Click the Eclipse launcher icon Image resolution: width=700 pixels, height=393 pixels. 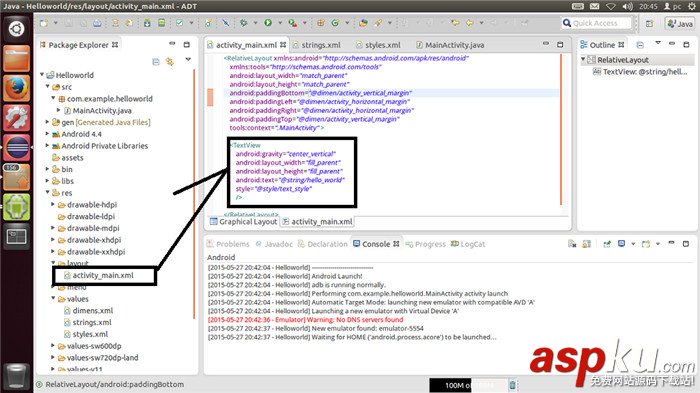point(17,147)
